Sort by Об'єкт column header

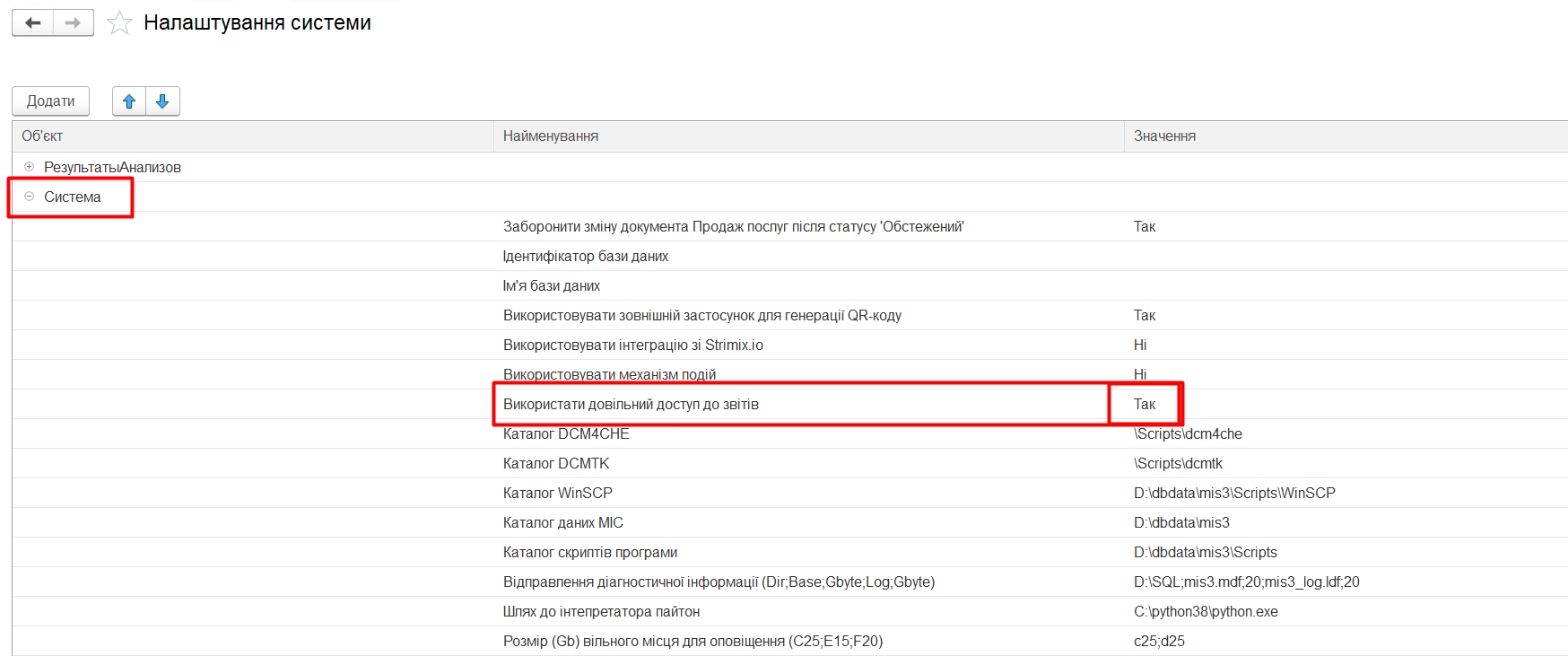[x=42, y=136]
